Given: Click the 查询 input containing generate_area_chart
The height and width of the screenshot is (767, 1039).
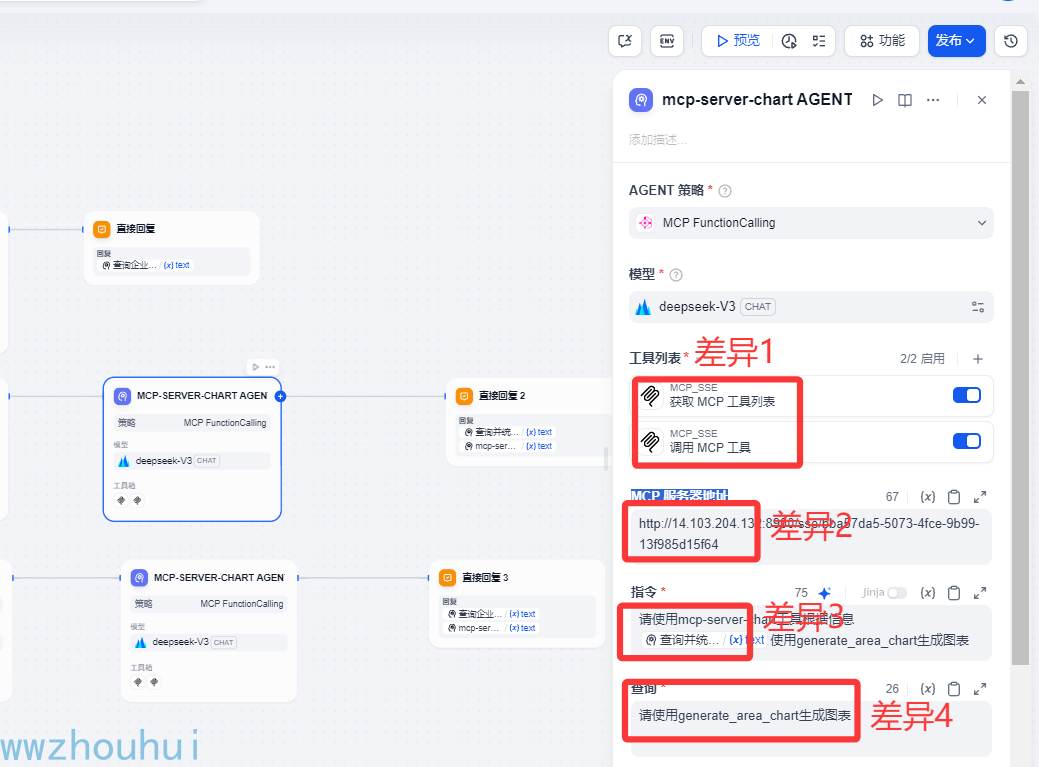Looking at the screenshot, I should (811, 729).
